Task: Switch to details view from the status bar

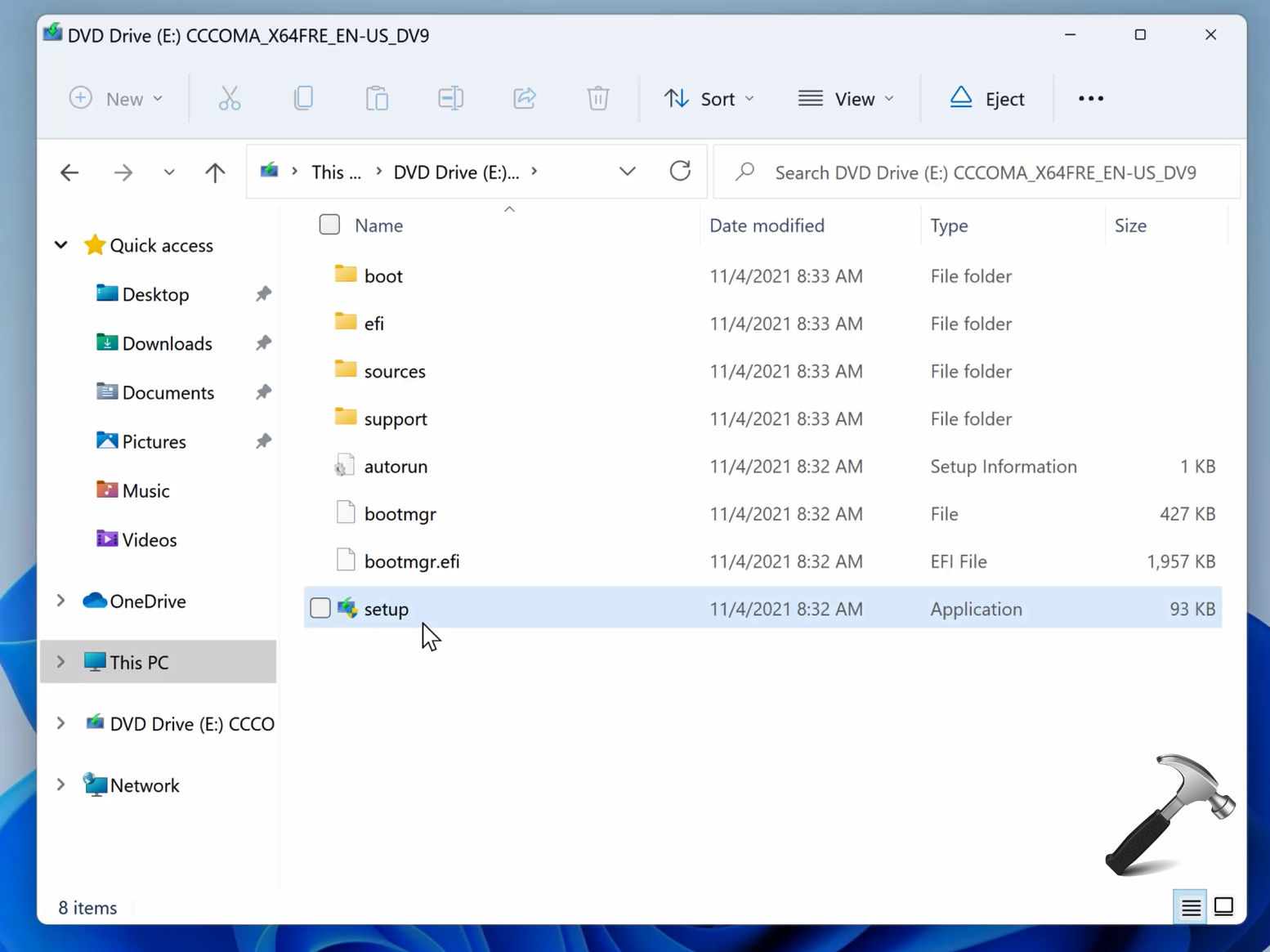Action: [x=1190, y=906]
